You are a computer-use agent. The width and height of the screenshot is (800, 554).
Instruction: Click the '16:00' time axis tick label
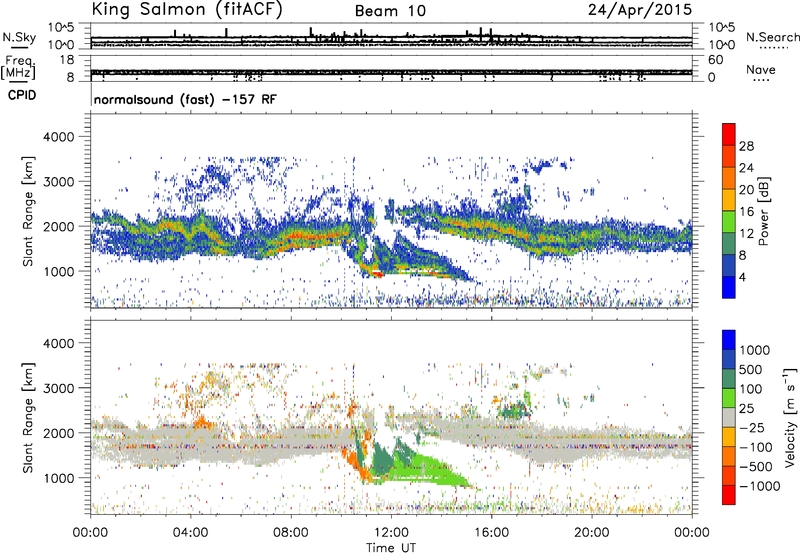491,533
